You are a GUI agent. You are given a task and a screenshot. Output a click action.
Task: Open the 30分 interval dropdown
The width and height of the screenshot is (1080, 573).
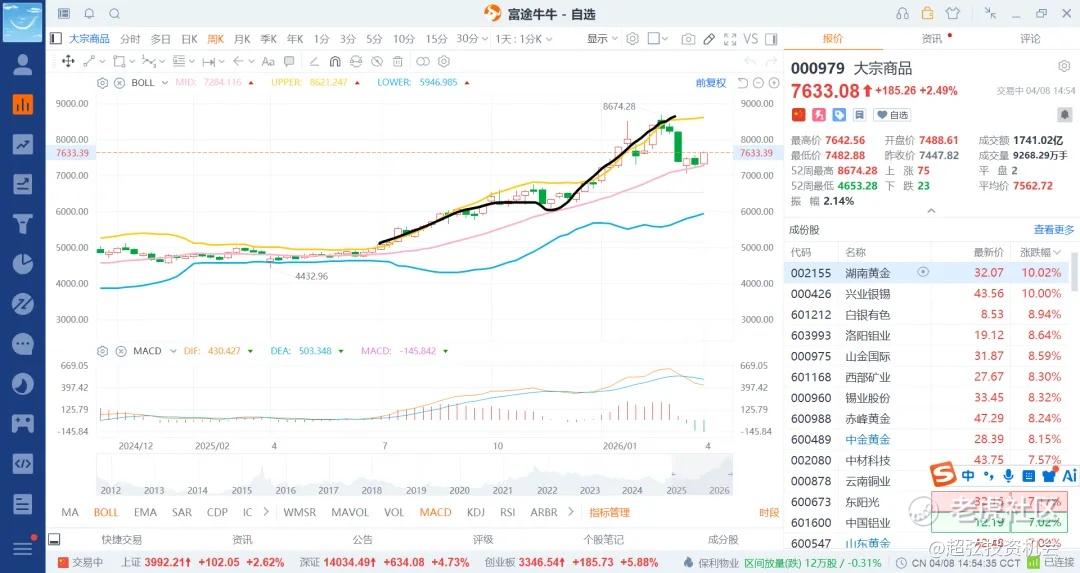click(x=472, y=39)
